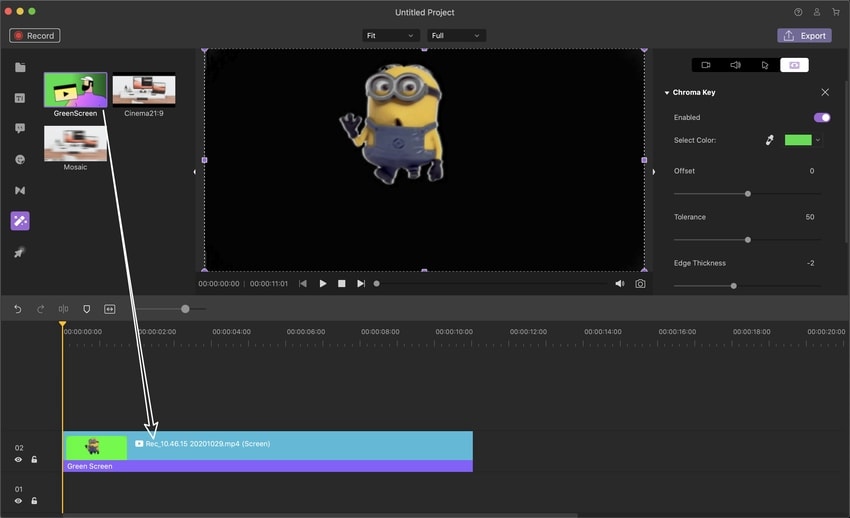The width and height of the screenshot is (850, 518).
Task: Open the annotations speech bubble panel
Action: [x=20, y=128]
